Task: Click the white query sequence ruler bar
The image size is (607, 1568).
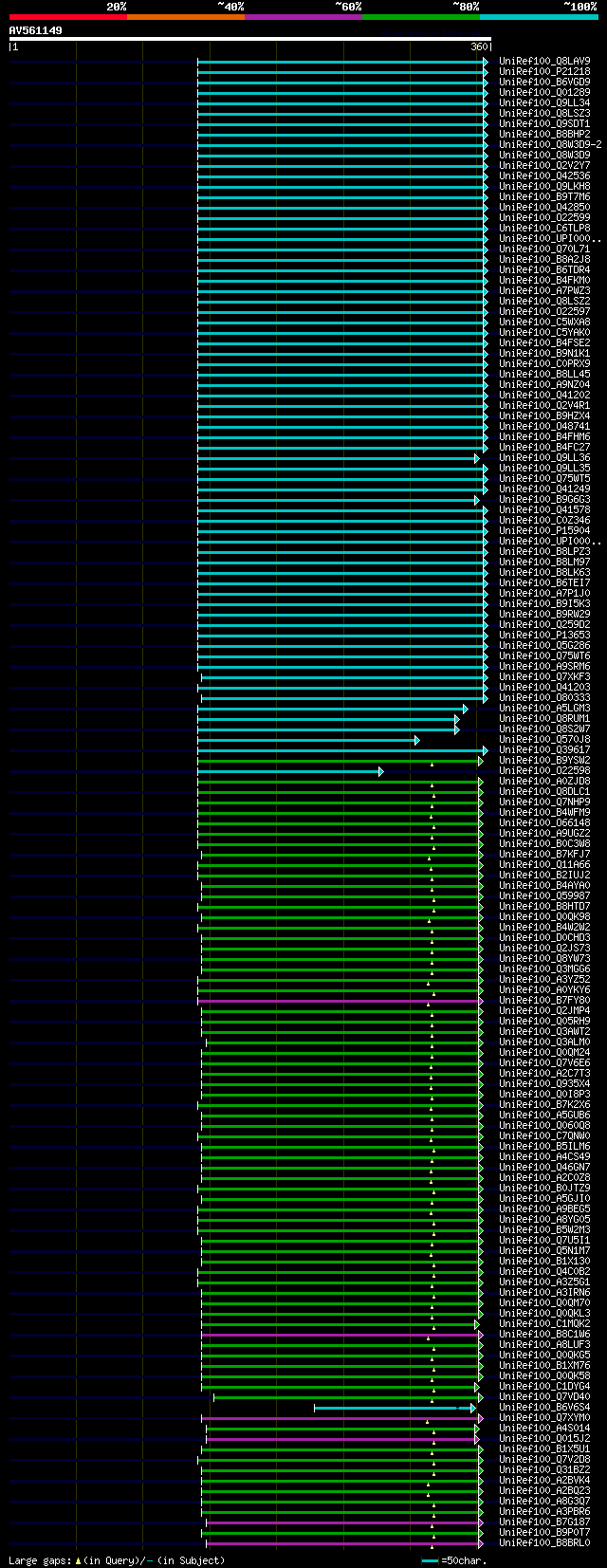Action: pyautogui.click(x=250, y=39)
